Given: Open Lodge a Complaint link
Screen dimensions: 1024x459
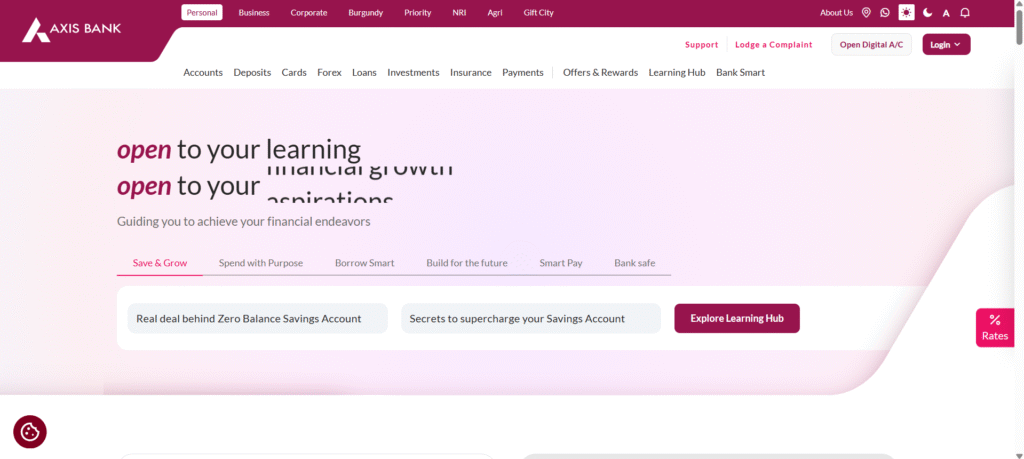Looking at the screenshot, I should coord(773,44).
